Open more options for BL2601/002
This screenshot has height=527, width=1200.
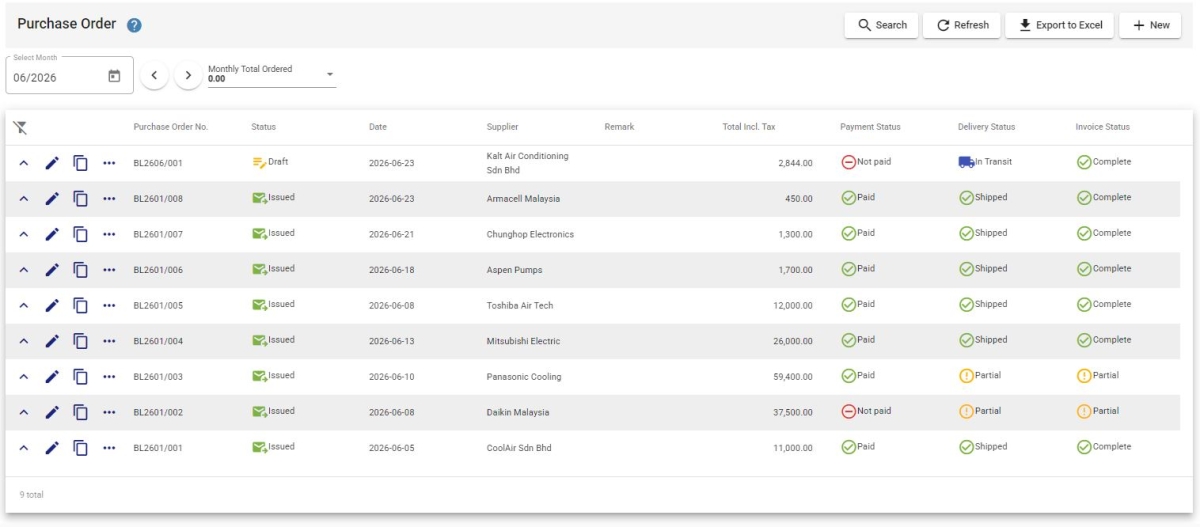109,412
